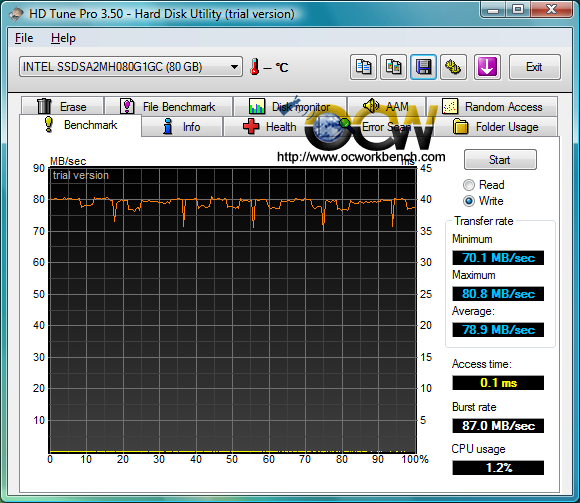The height and width of the screenshot is (503, 580).
Task: Click the Maximum value 80.8 MB/sec
Action: click(x=498, y=294)
